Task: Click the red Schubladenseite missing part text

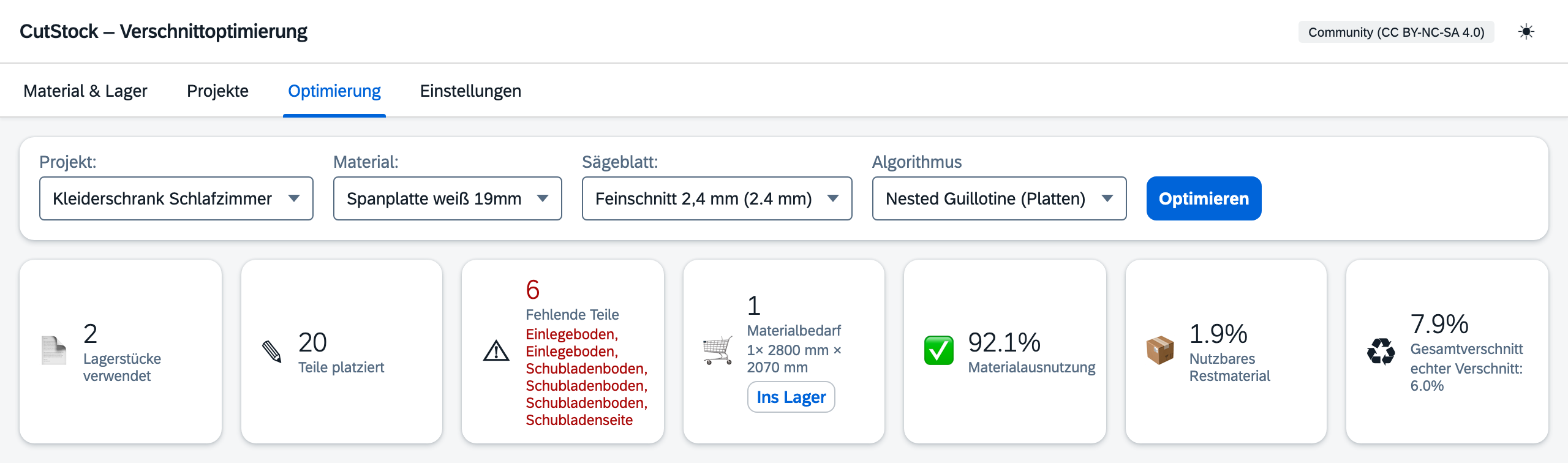Action: [x=579, y=420]
